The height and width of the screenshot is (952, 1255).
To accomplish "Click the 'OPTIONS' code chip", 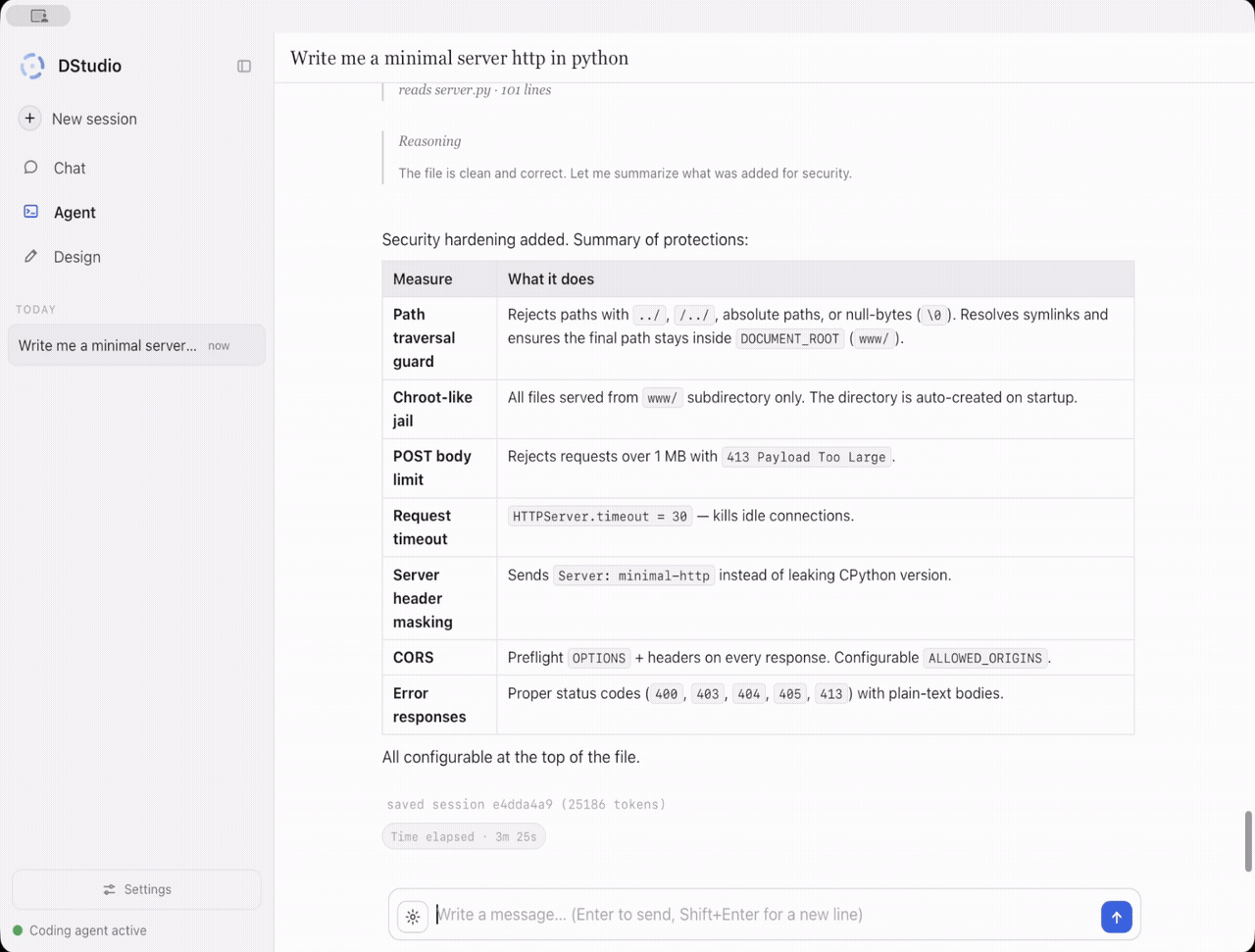I will 599,658.
